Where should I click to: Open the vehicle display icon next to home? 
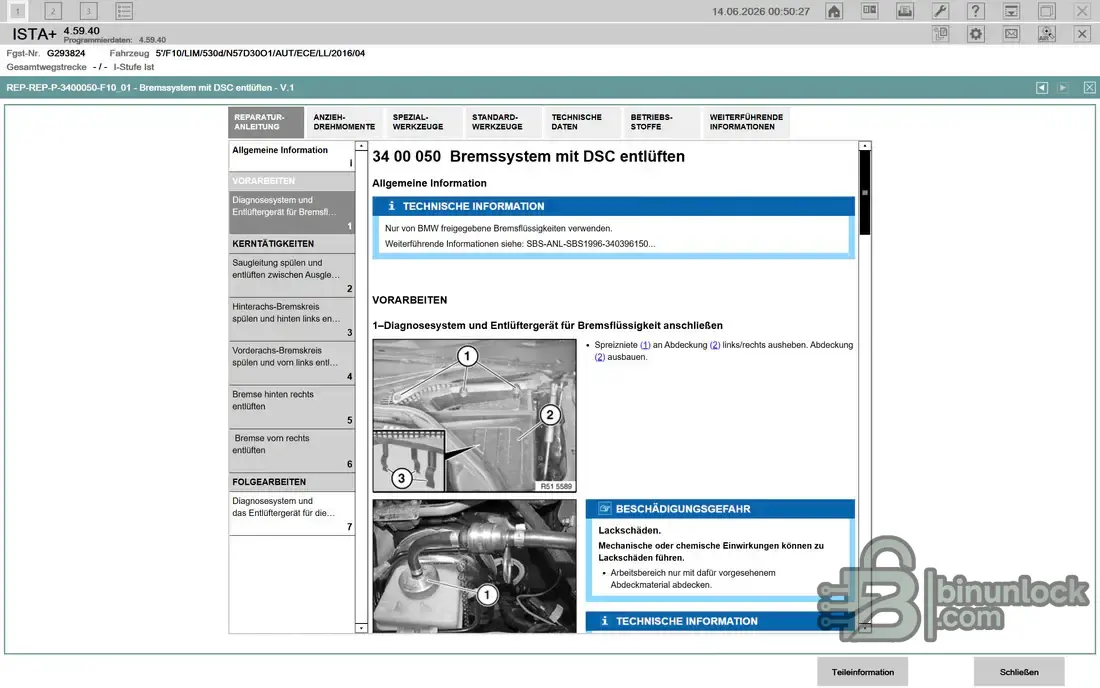pos(869,11)
